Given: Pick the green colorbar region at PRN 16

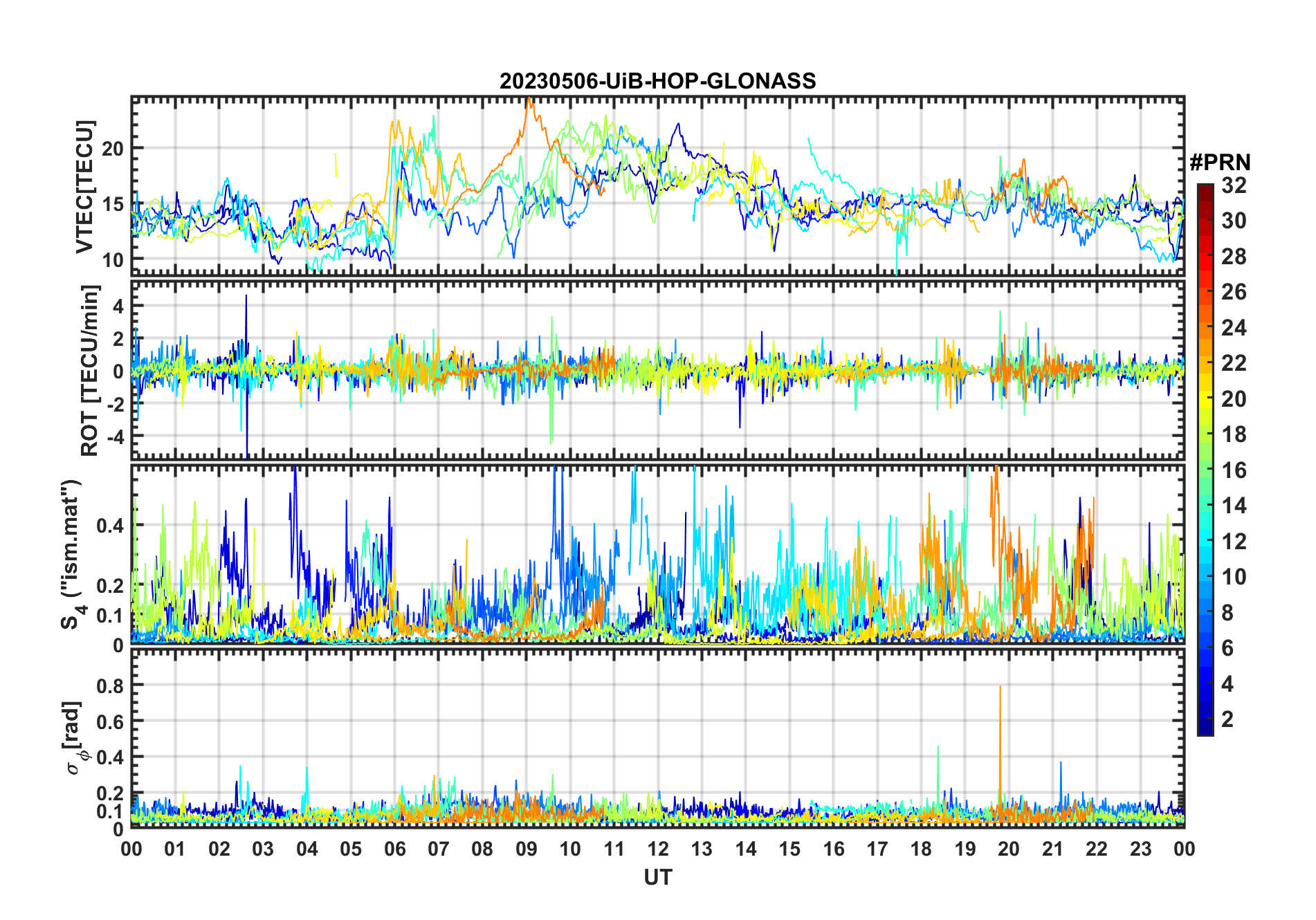Looking at the screenshot, I should tap(1205, 470).
